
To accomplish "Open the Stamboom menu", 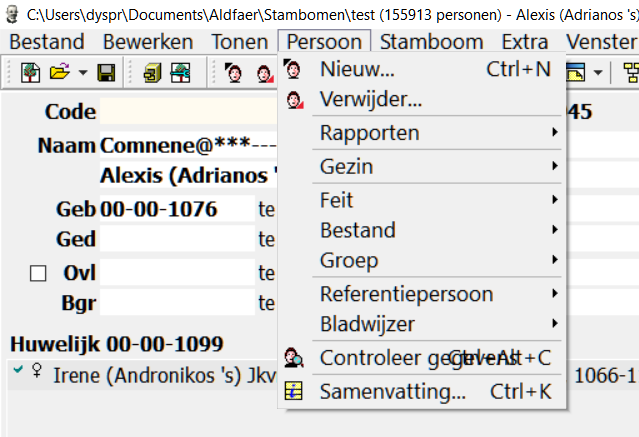I will (x=431, y=42).
